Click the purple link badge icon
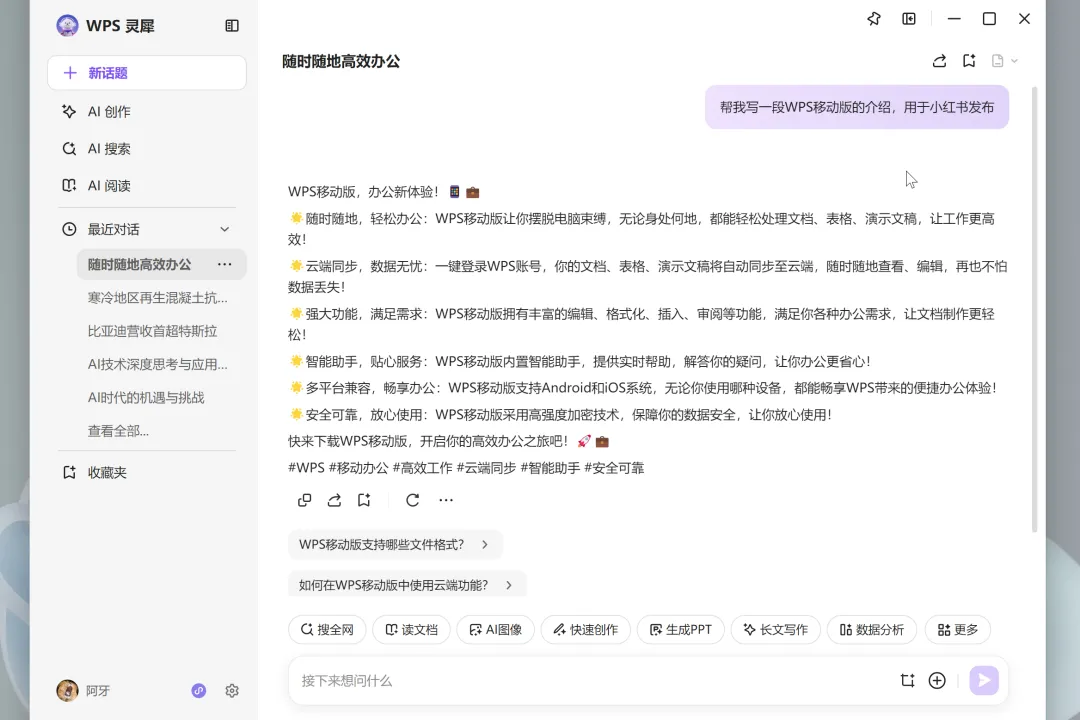The height and width of the screenshot is (720, 1080). 198,690
